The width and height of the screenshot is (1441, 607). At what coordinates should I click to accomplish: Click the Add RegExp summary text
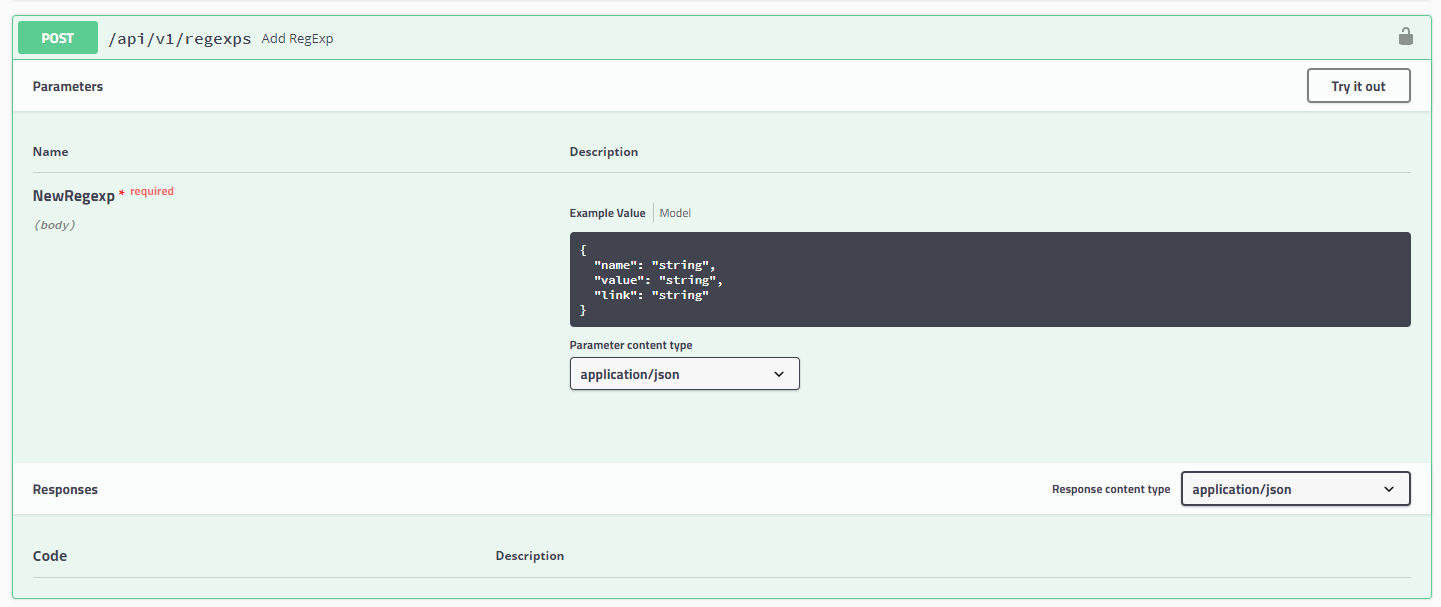point(297,39)
